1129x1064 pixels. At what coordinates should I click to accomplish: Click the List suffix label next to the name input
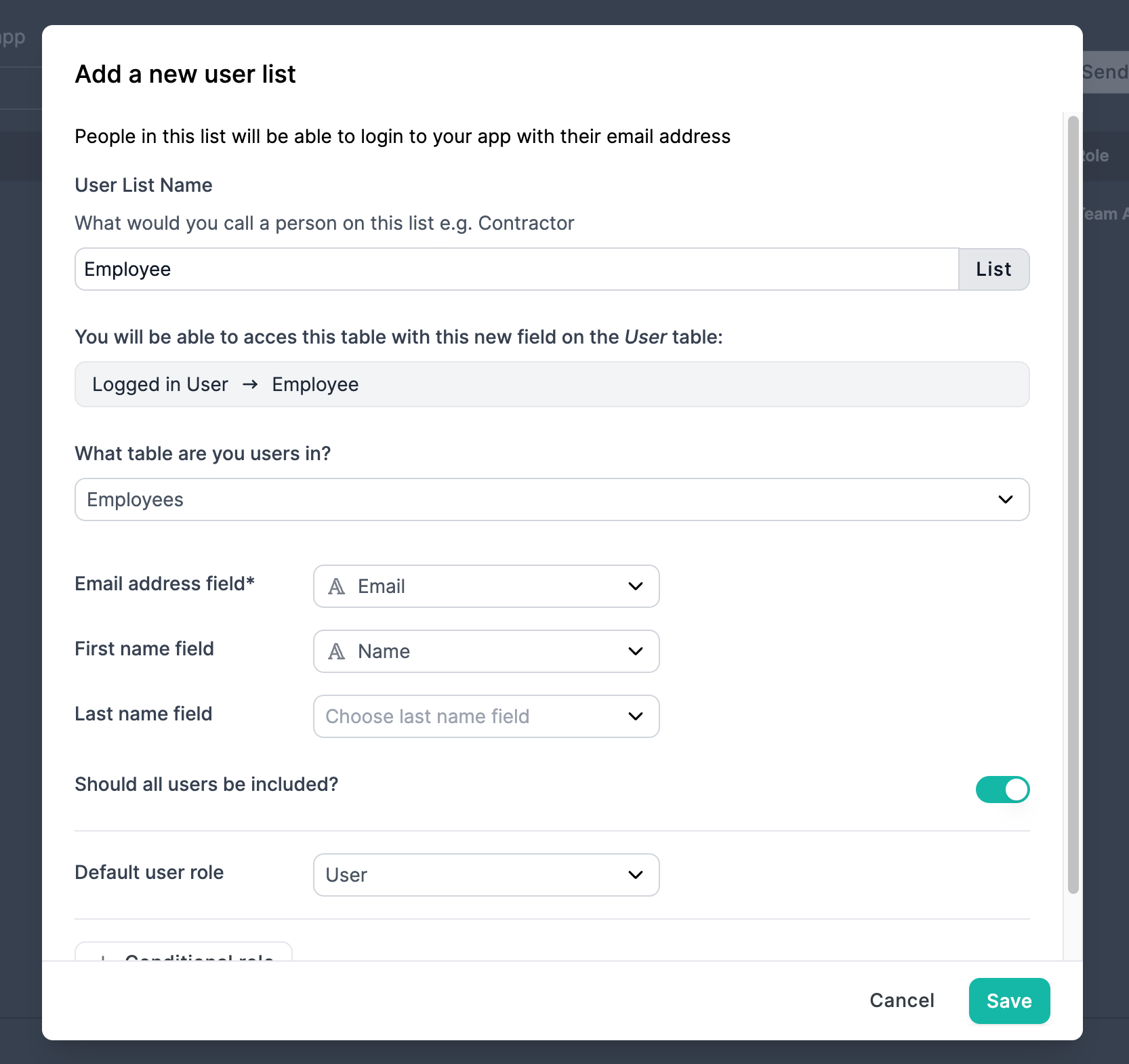pyautogui.click(x=994, y=269)
